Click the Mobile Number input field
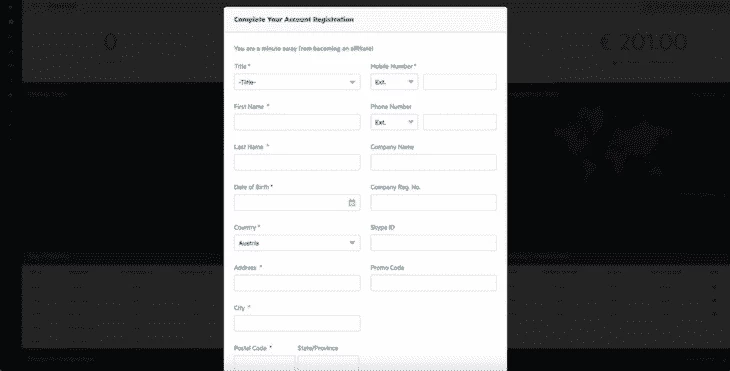Viewport: 730px width, 371px height. point(460,82)
